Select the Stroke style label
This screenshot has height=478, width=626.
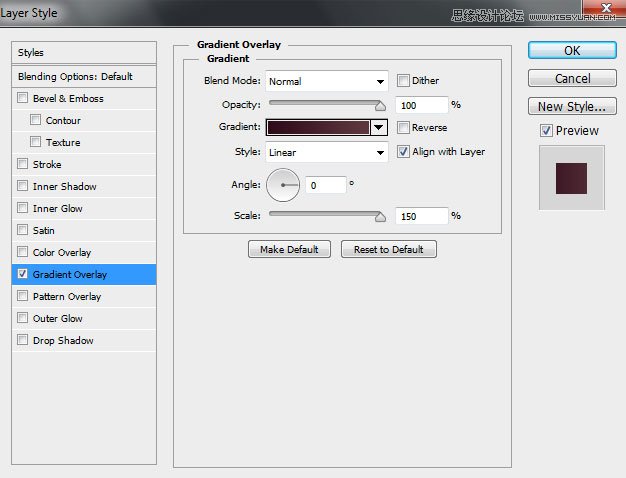[47, 165]
